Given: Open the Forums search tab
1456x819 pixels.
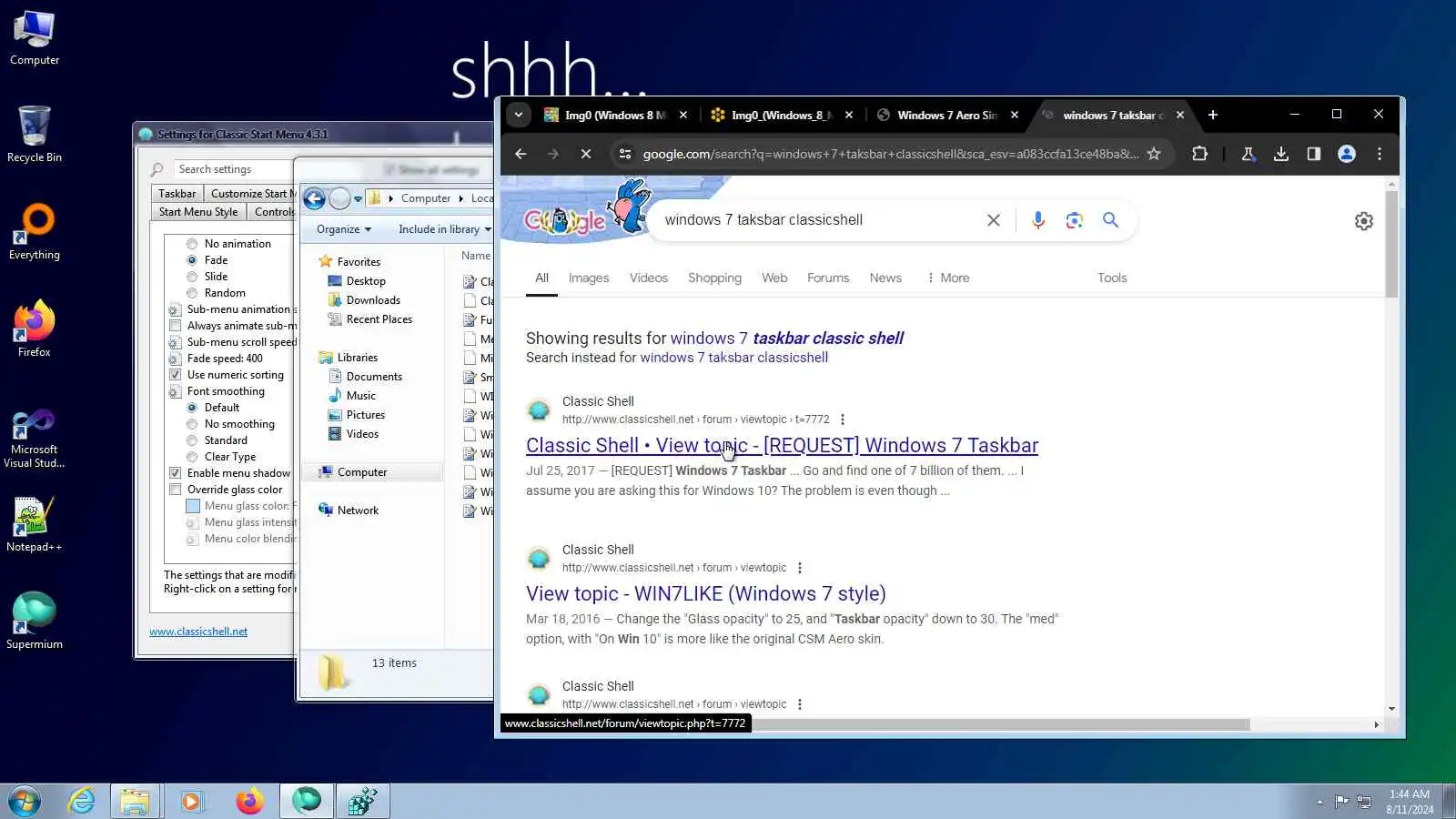Looking at the screenshot, I should click(828, 278).
